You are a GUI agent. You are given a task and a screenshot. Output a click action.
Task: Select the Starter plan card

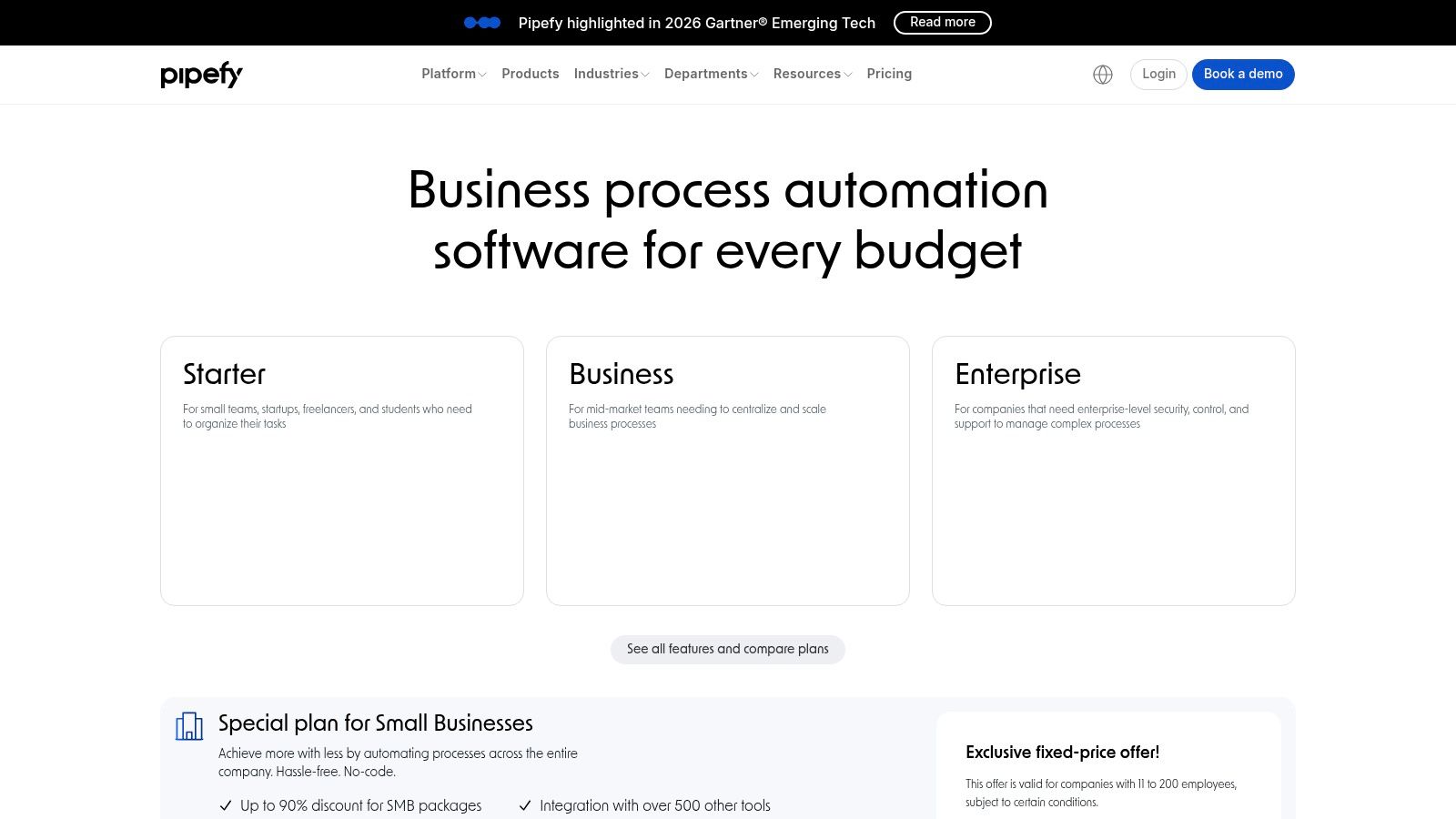342,470
